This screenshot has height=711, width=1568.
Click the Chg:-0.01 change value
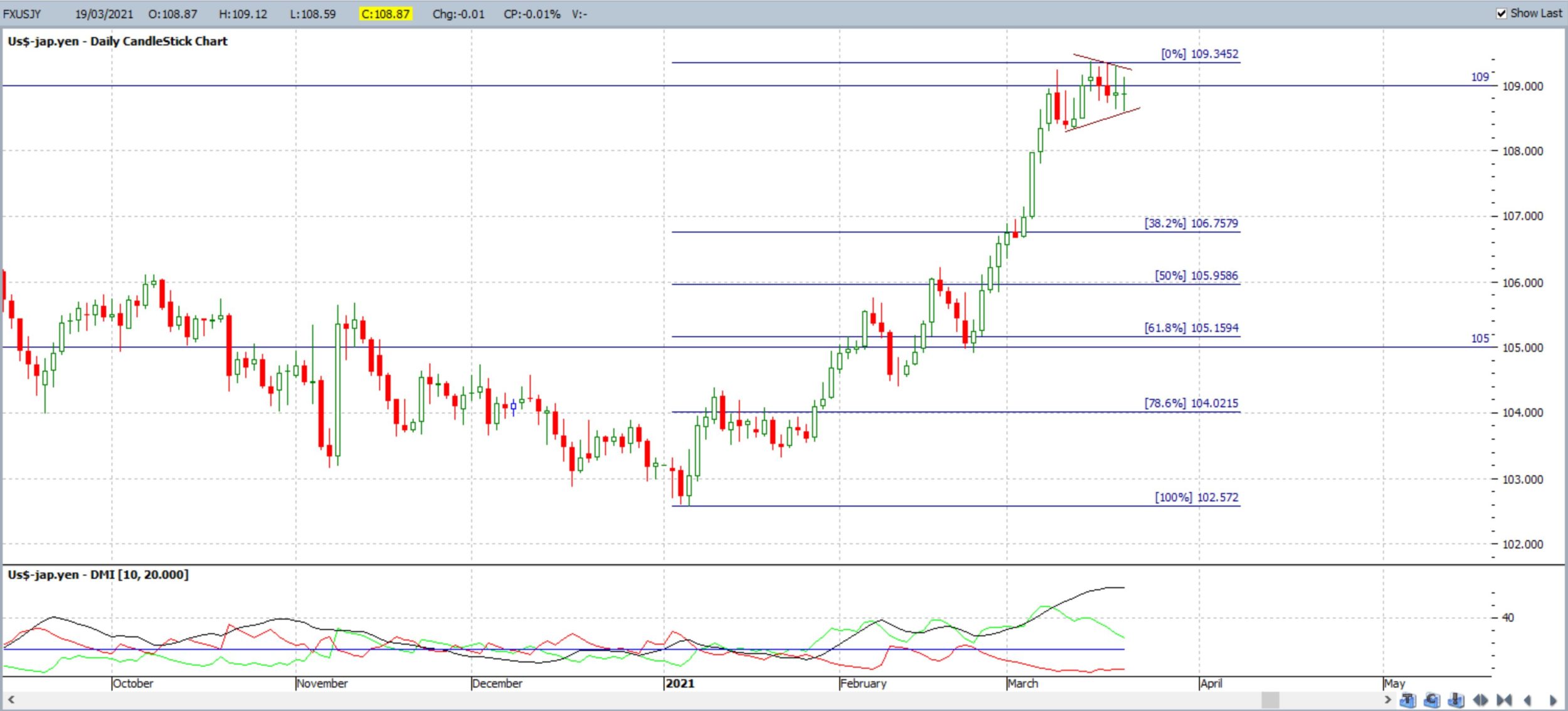point(458,14)
